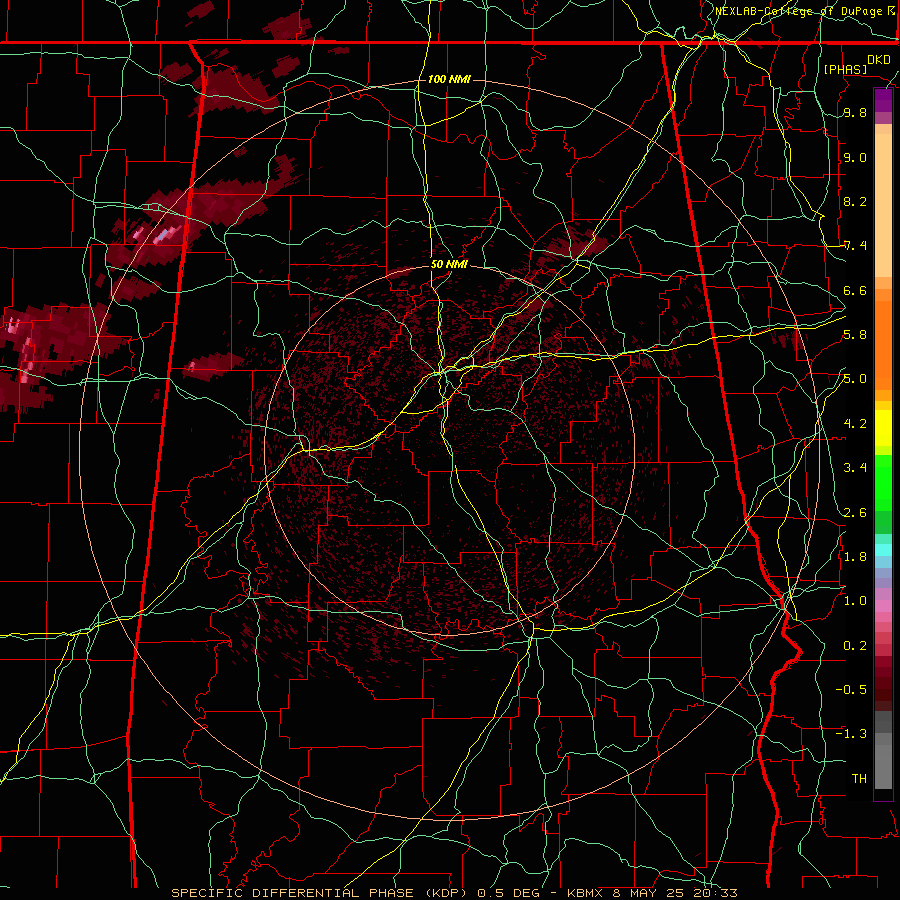Click the 8 MAY 25 20:33 timestamp
The width and height of the screenshot is (900, 900).
click(x=676, y=893)
